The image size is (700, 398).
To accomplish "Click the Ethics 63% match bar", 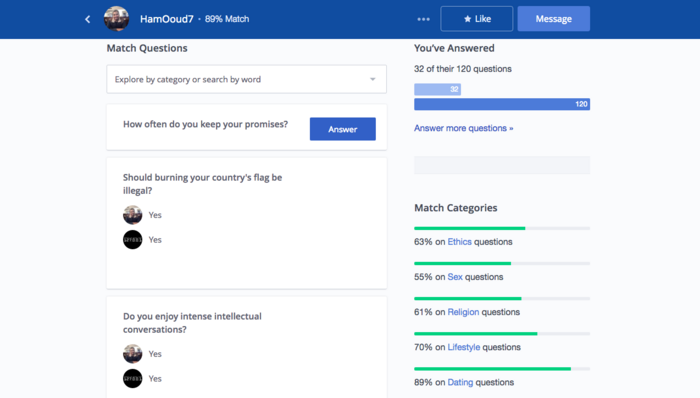I will [x=502, y=228].
